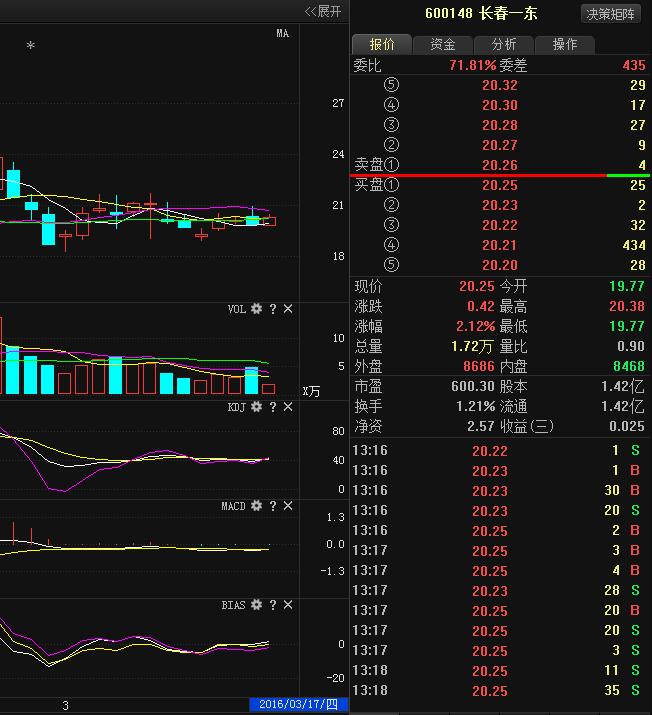
Task: Open the 决策矩阵 button
Action: point(611,14)
